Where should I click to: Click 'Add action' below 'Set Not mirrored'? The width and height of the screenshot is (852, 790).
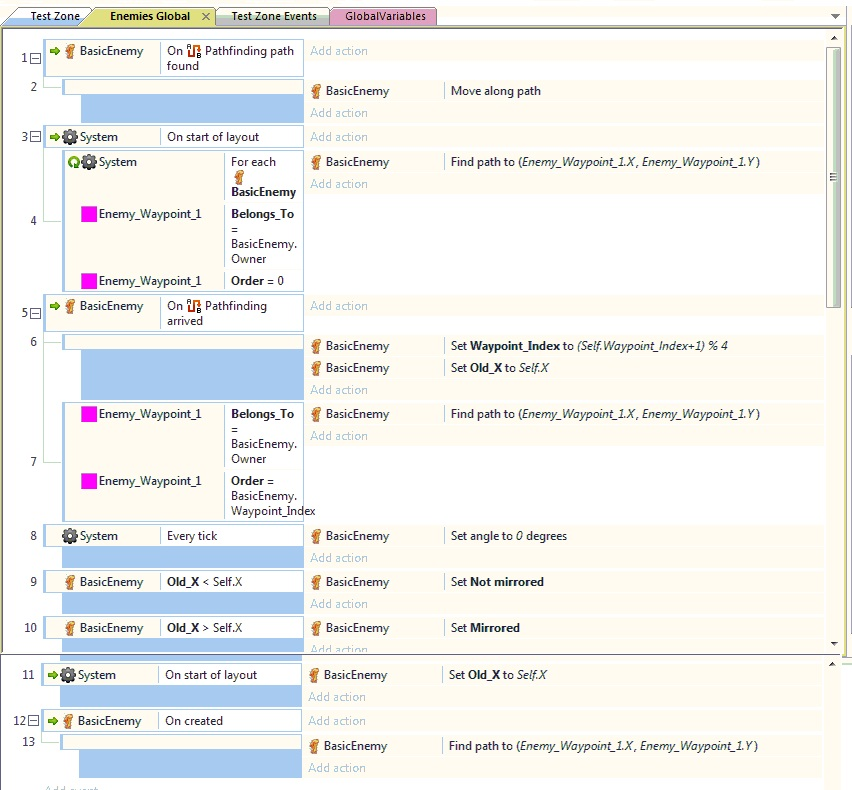(x=339, y=604)
